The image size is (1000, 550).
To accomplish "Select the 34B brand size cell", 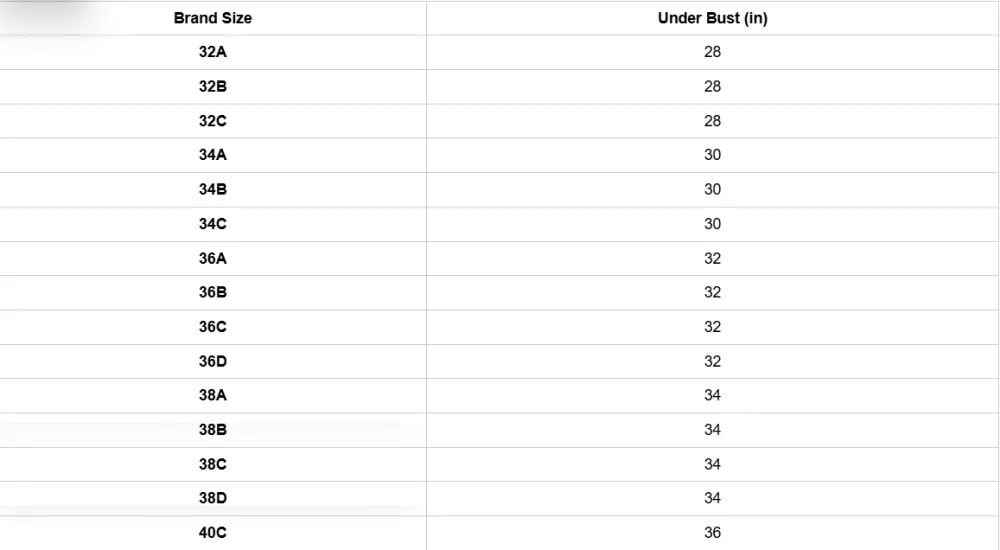I will coord(213,189).
